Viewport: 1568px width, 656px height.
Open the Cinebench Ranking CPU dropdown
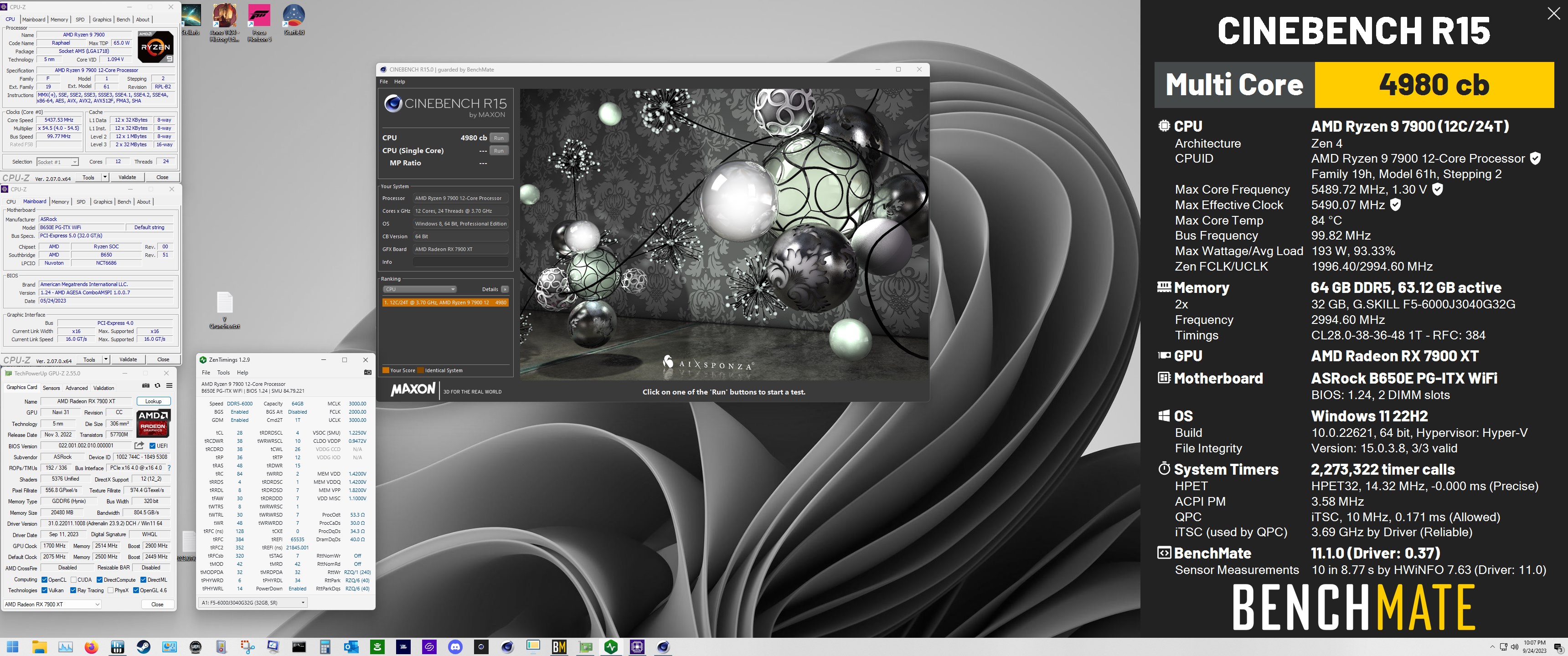coord(419,289)
